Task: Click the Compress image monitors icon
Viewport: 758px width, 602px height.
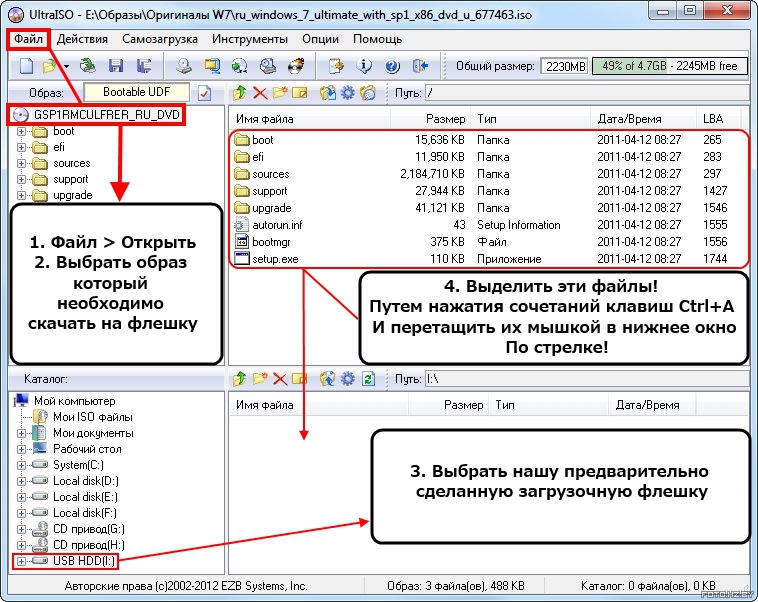Action: click(x=212, y=66)
